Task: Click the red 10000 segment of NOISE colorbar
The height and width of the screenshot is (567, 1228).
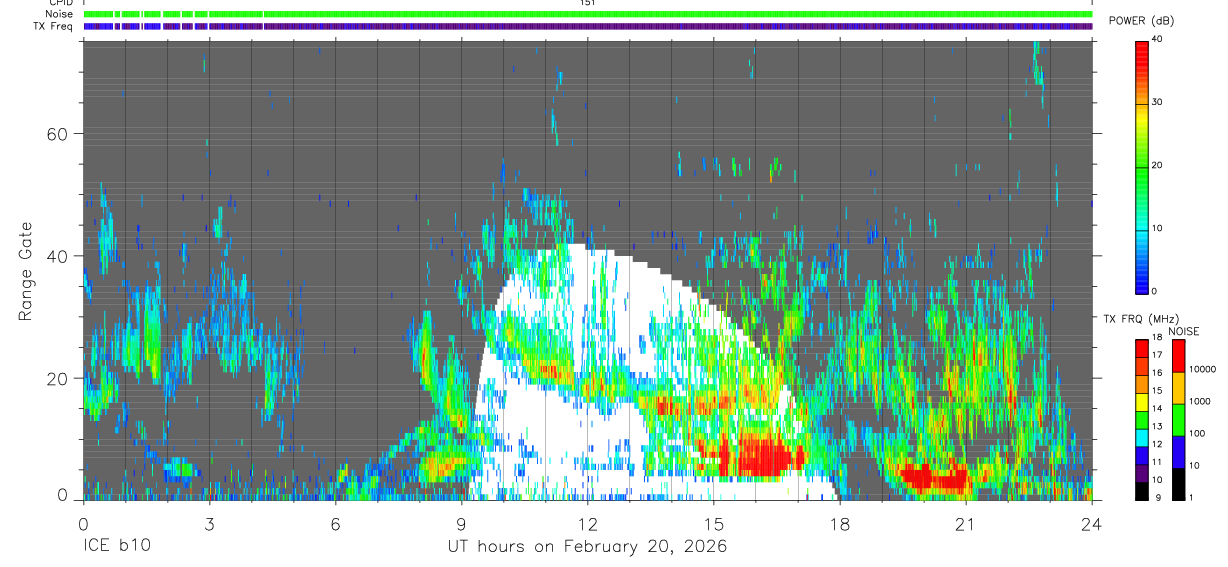Action: (x=1179, y=356)
